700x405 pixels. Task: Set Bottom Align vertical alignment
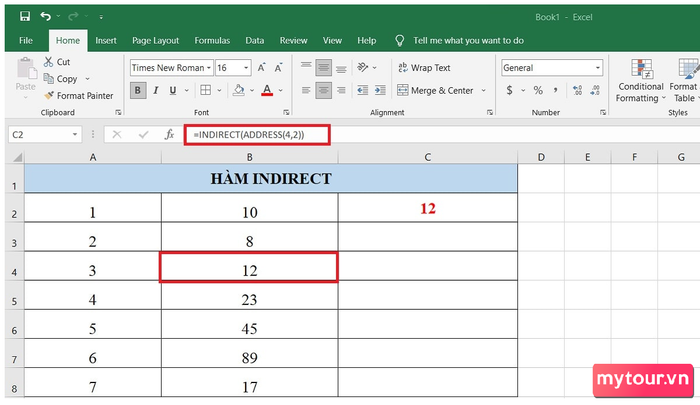341,68
